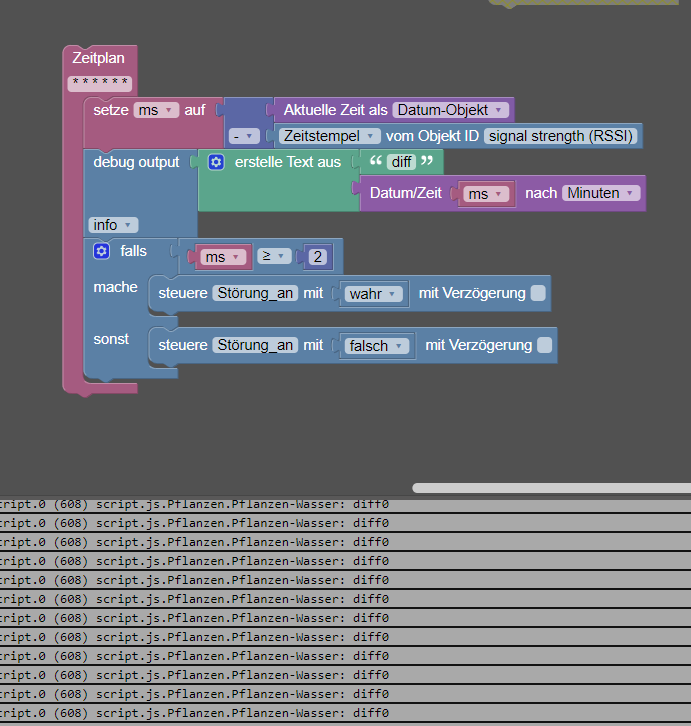Select 'Störung_an' object in mache block
The image size is (691, 726).
pos(255,293)
